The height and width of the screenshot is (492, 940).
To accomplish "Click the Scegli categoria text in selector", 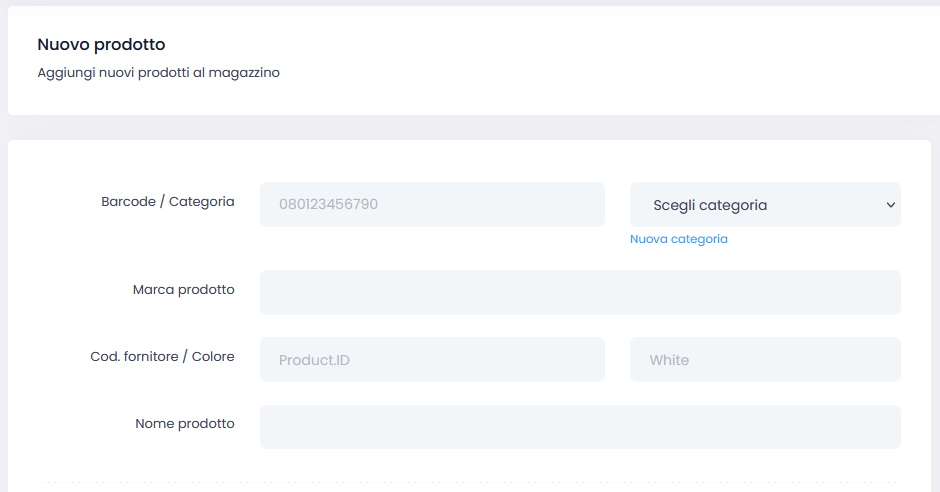I will [x=710, y=205].
